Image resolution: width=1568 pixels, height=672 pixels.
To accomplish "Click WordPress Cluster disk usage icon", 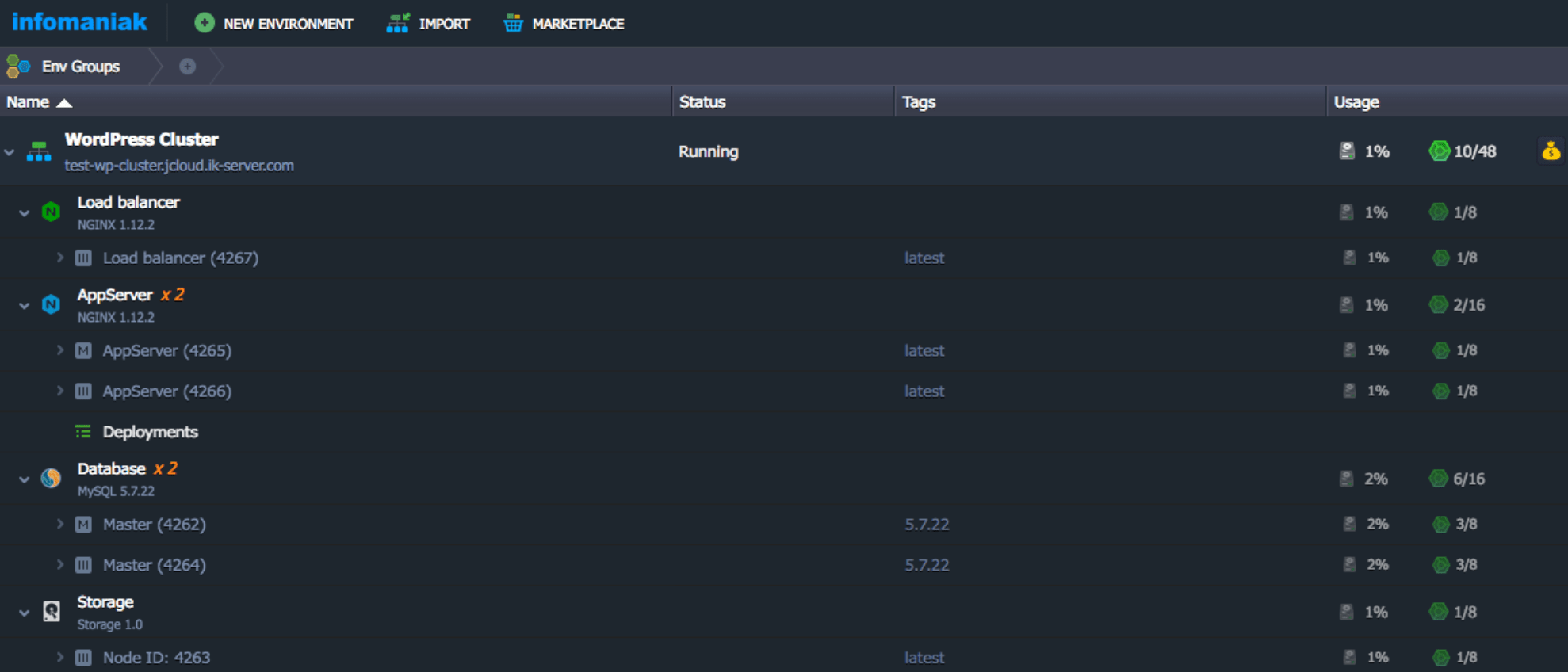I will coord(1347,151).
